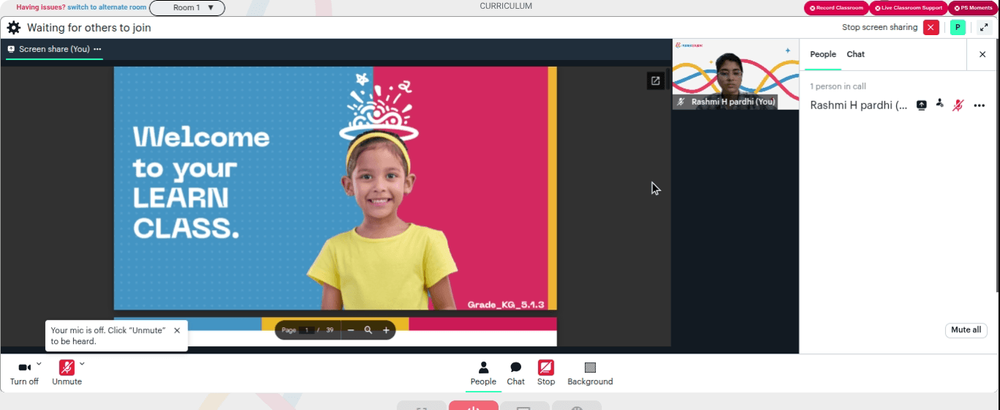Click switch to alternate room link
The width and height of the screenshot is (1000, 410).
pyautogui.click(x=107, y=8)
